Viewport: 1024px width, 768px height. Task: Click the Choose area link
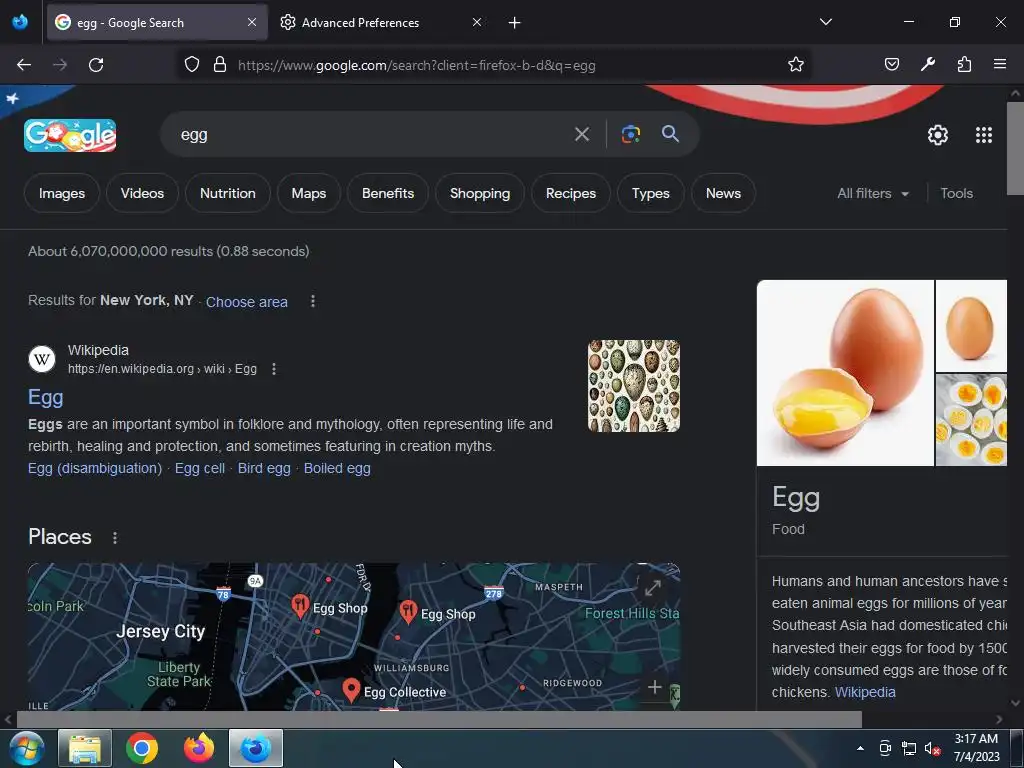(x=246, y=302)
